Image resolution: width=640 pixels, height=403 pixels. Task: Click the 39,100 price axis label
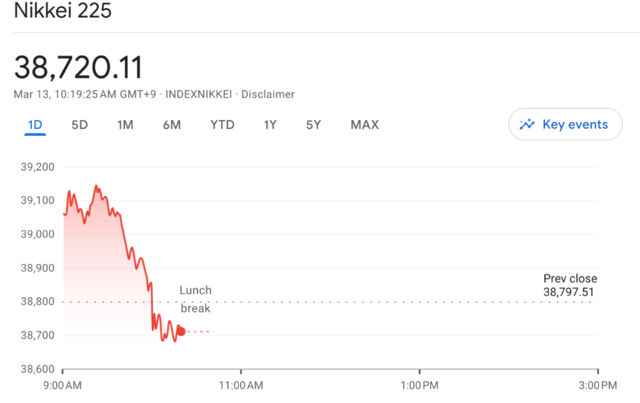coord(37,201)
